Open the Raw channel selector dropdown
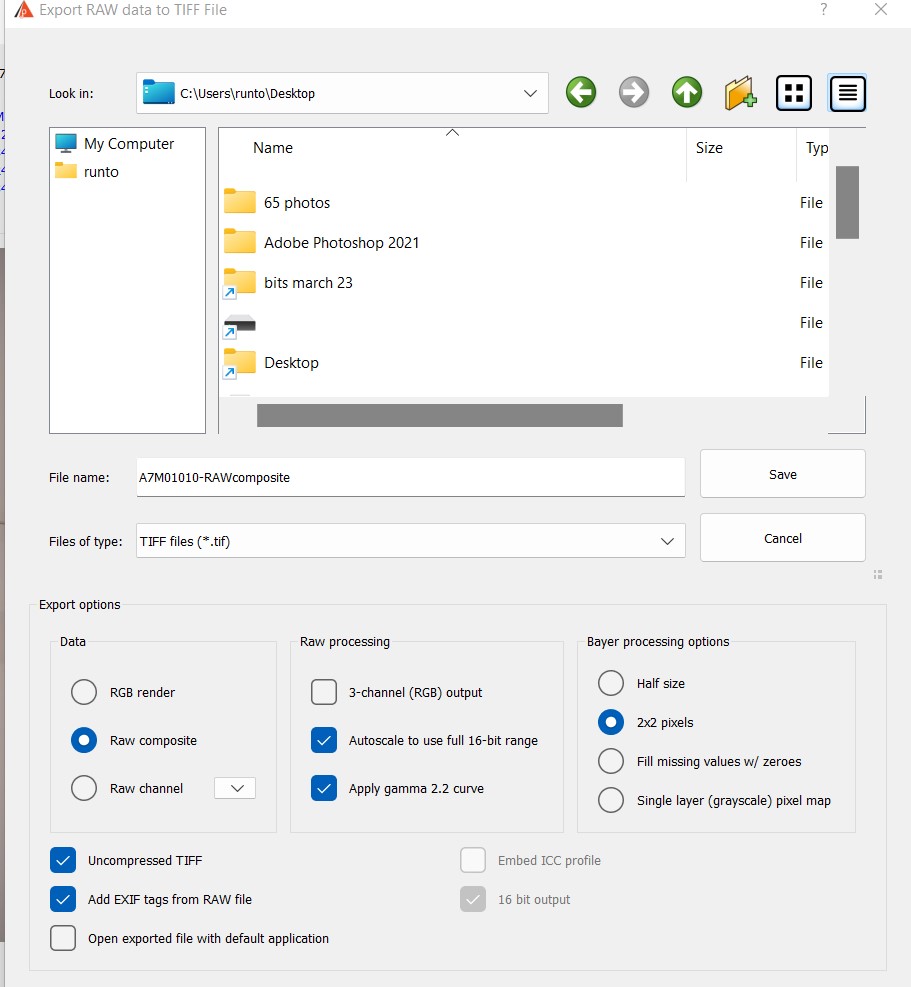Screen dimensions: 911x987 coord(235,788)
